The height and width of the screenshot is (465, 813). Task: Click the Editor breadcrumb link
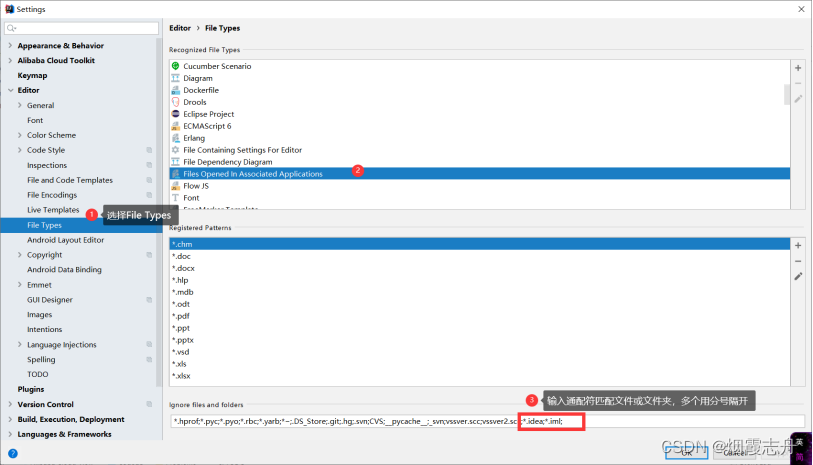click(x=180, y=28)
